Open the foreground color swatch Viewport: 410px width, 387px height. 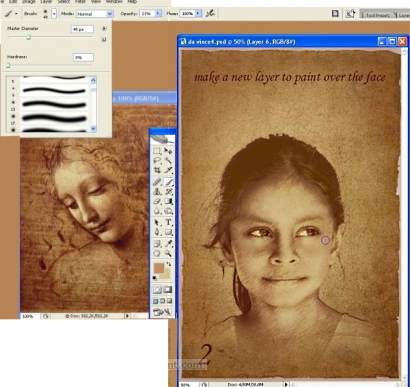click(159, 268)
